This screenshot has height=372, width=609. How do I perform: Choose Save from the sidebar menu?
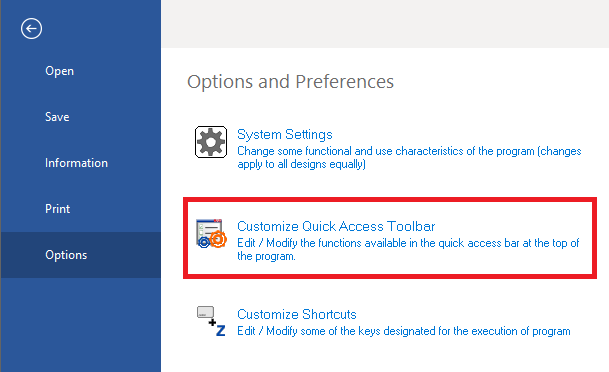click(57, 117)
